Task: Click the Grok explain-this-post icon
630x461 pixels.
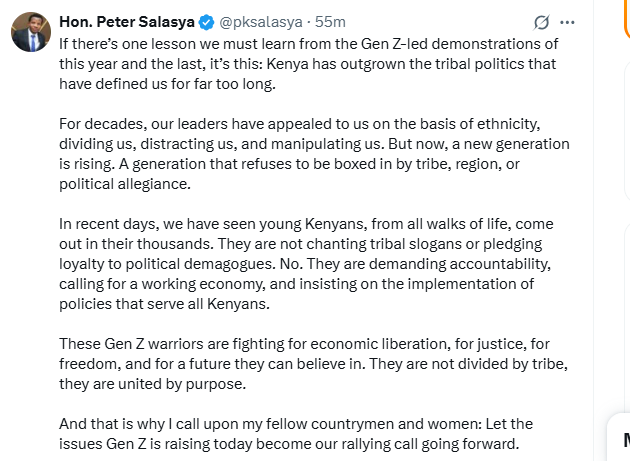Action: coord(541,22)
